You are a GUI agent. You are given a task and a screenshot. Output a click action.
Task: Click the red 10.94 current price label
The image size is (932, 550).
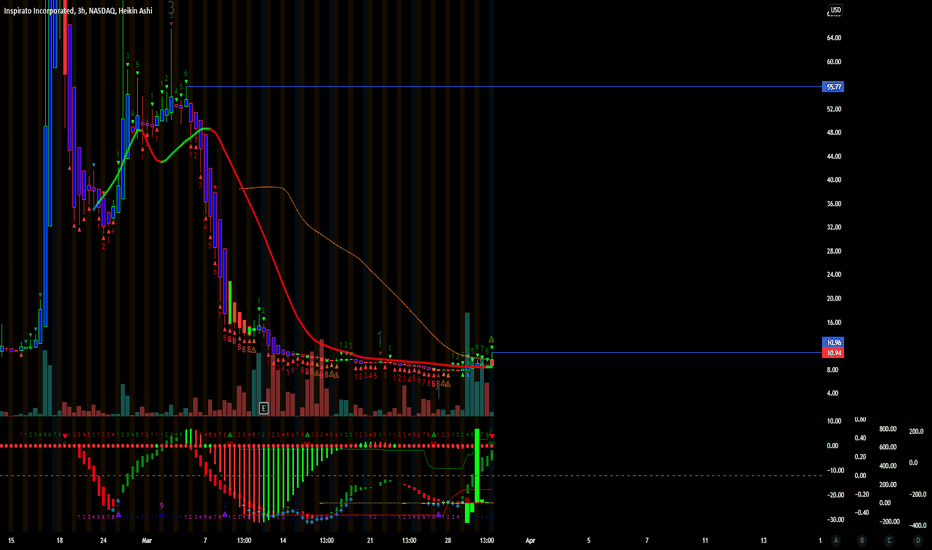833,353
